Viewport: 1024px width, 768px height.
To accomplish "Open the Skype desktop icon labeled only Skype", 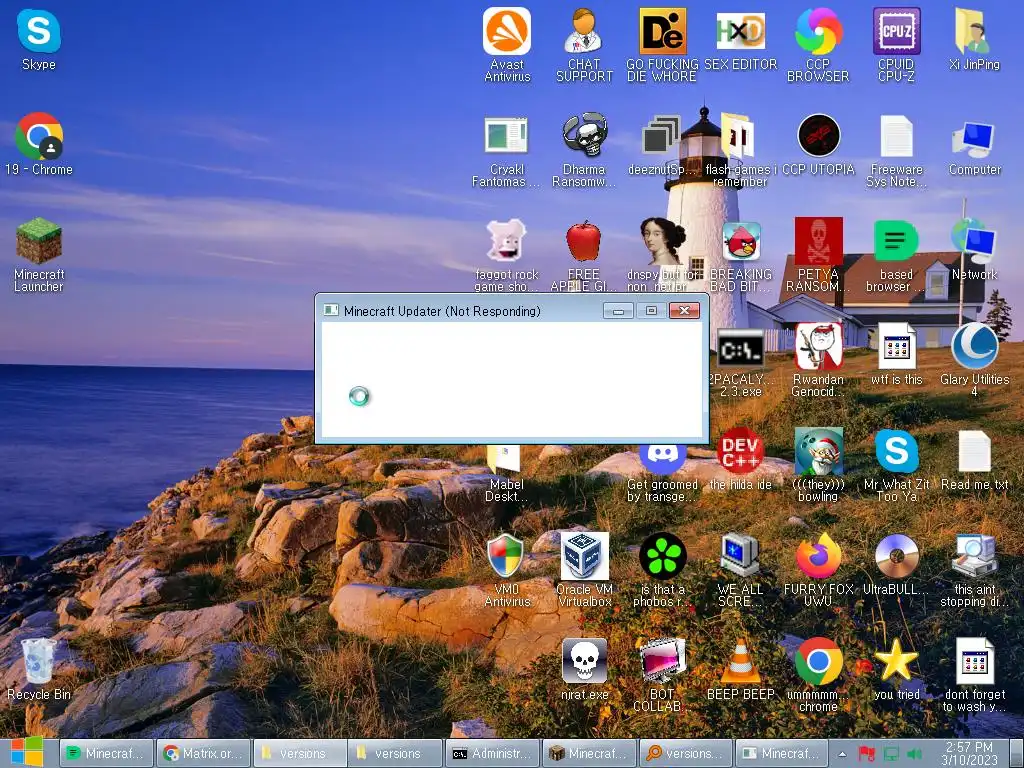I will (39, 40).
